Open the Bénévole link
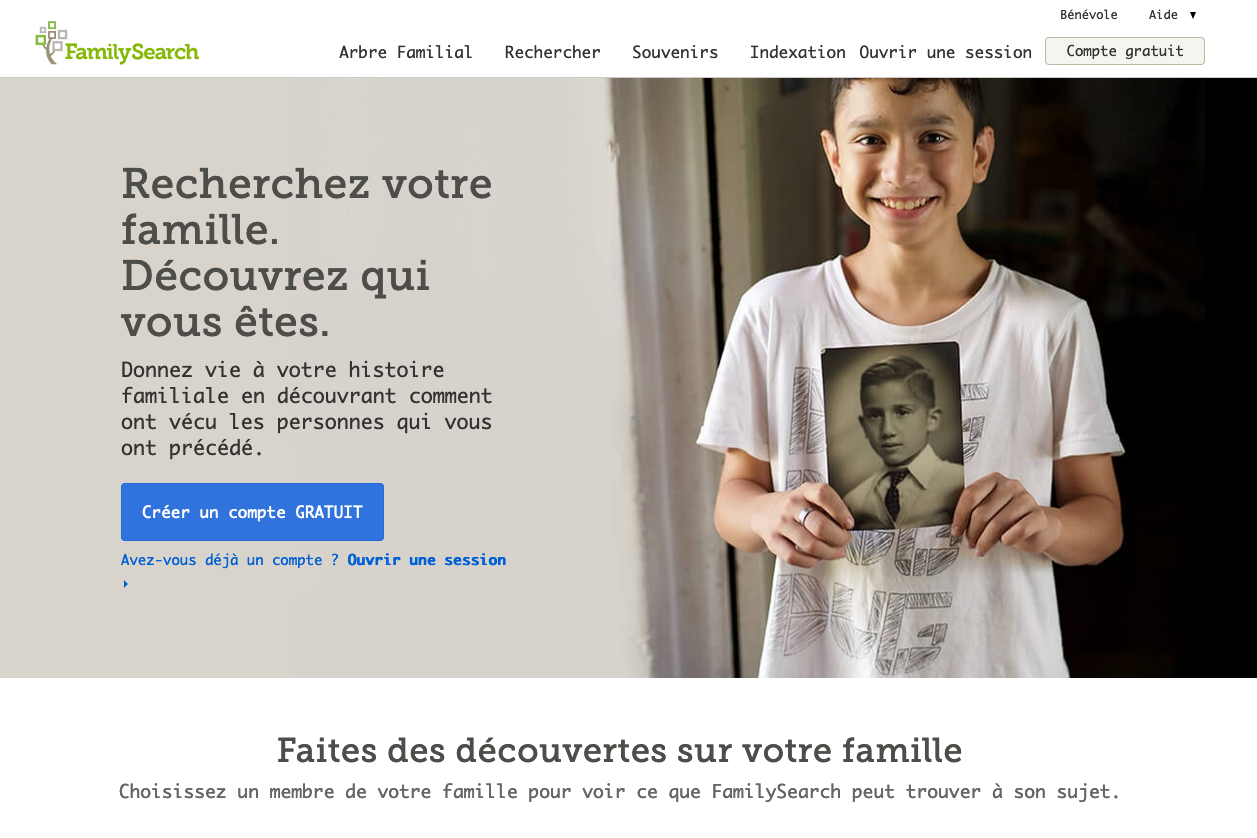 (x=1089, y=15)
